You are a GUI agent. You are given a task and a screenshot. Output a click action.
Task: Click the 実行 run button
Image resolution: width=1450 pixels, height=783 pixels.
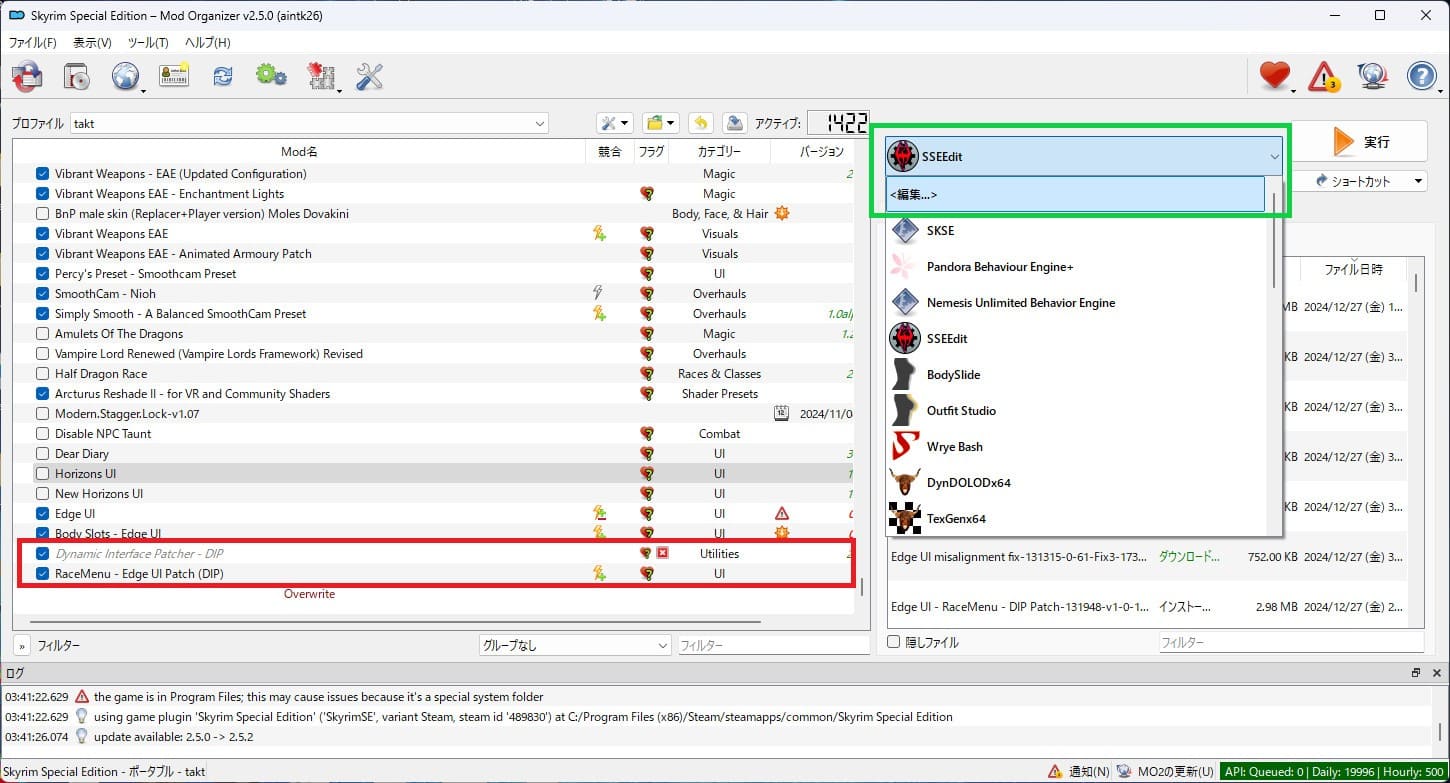tap(1361, 142)
